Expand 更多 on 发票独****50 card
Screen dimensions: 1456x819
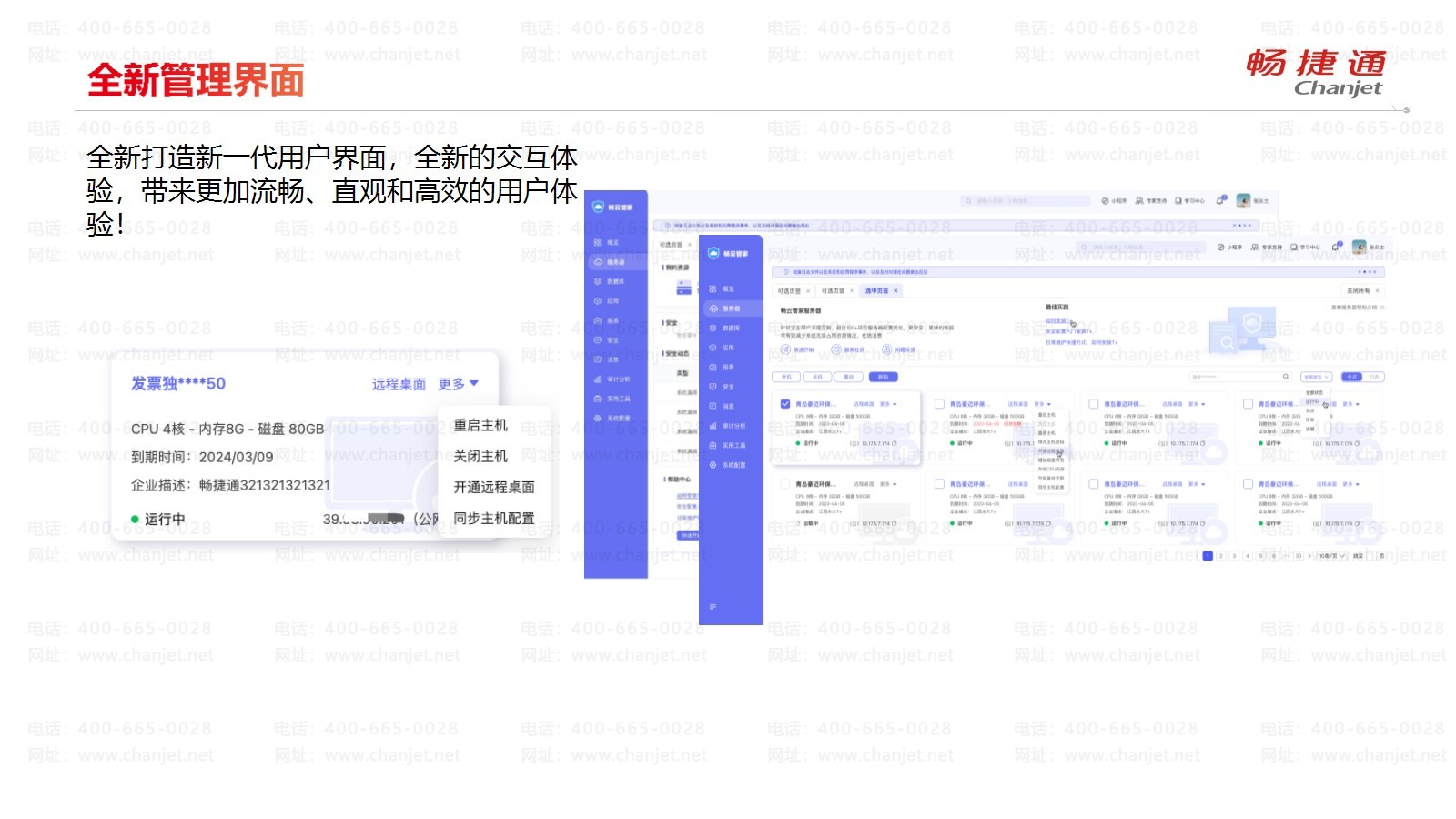point(458,384)
